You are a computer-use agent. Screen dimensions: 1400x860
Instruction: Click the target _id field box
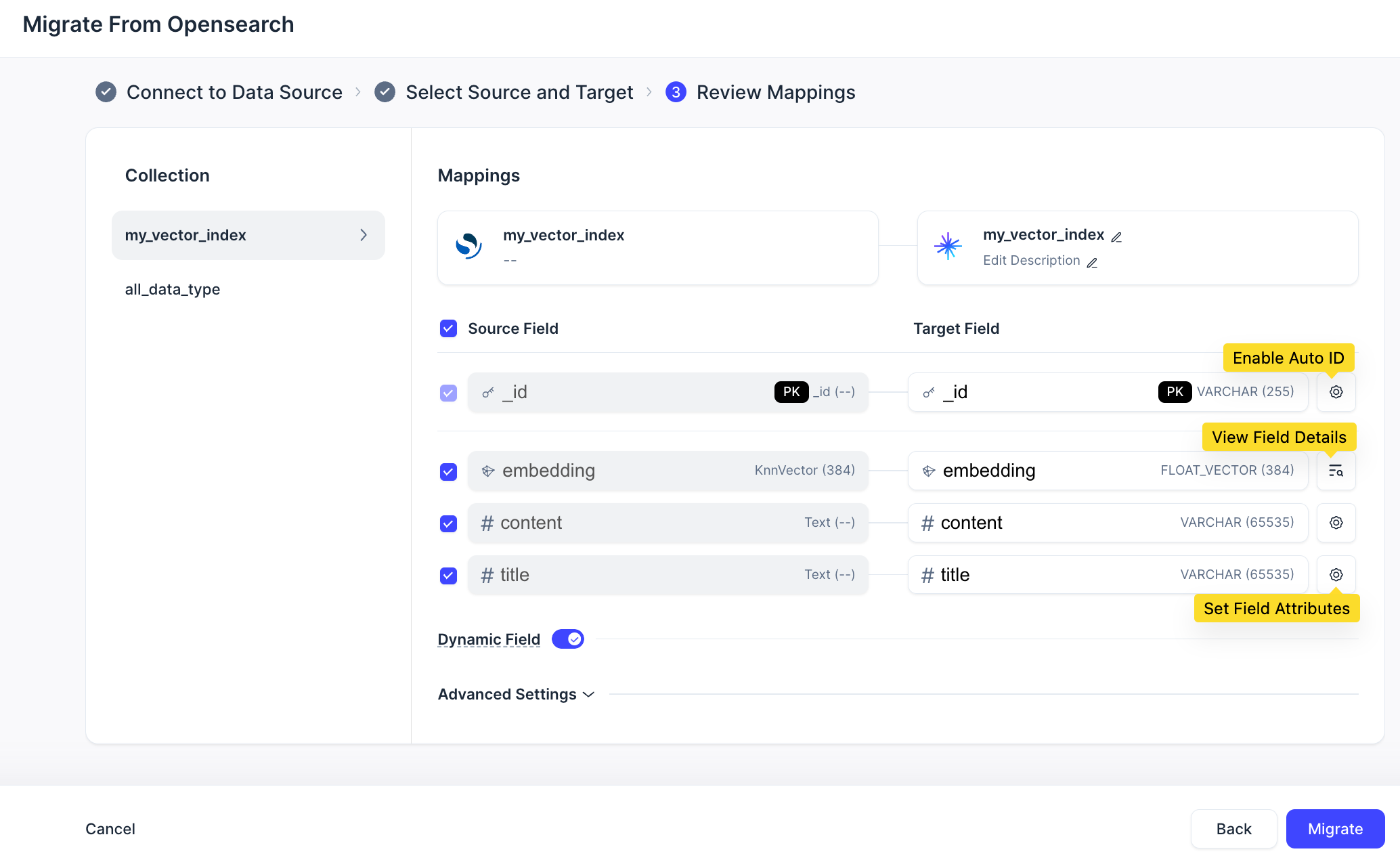(x=1108, y=392)
